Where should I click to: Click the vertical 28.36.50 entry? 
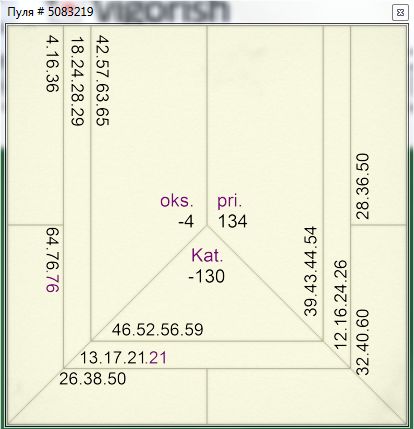point(363,186)
